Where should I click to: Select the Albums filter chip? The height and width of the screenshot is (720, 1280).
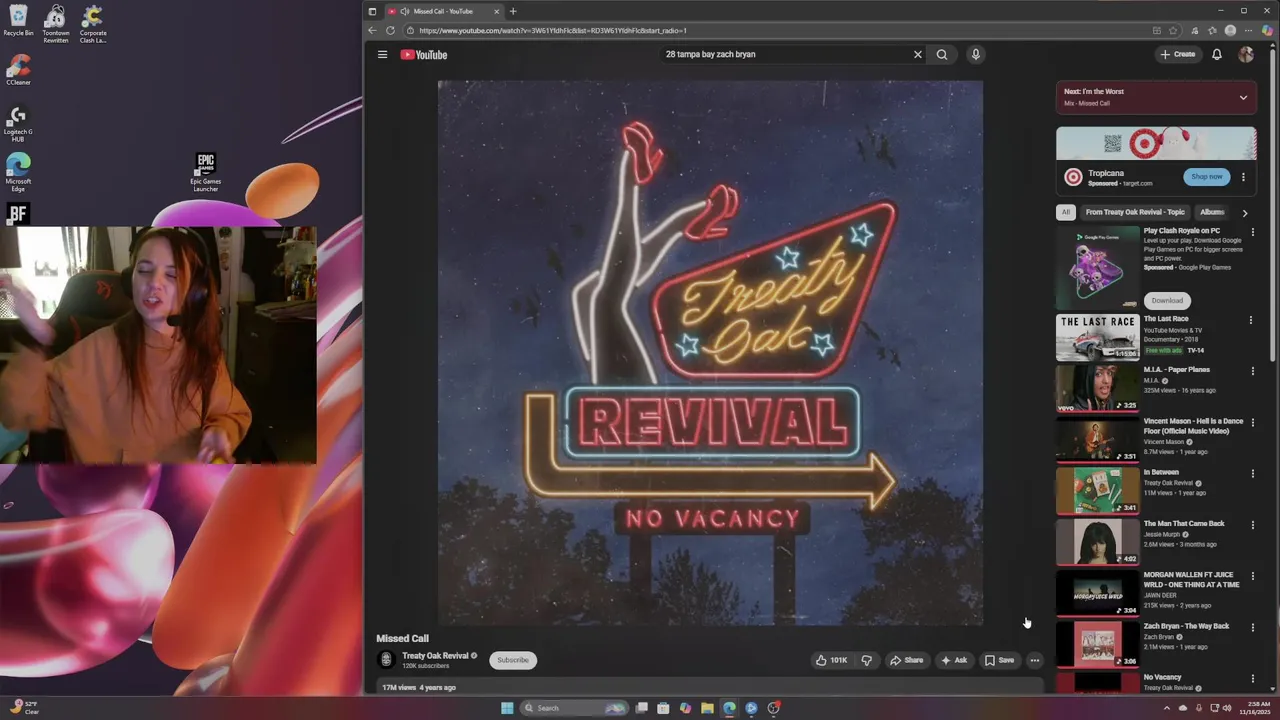(x=1212, y=212)
